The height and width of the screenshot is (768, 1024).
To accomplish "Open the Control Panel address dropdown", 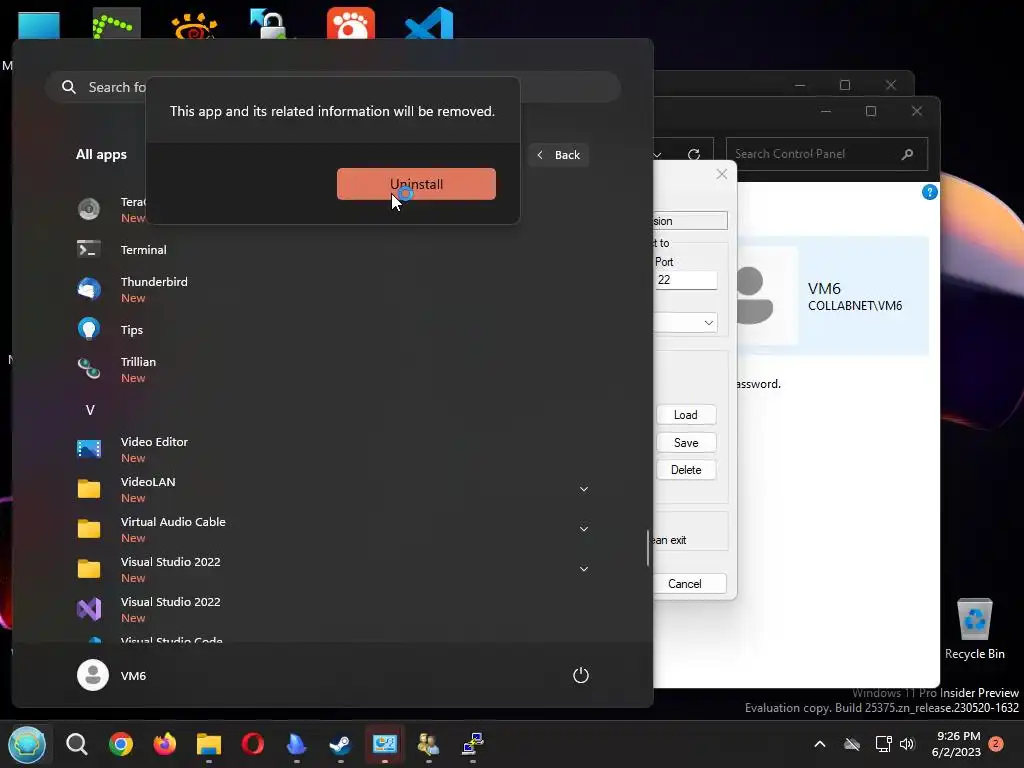I will pos(658,155).
